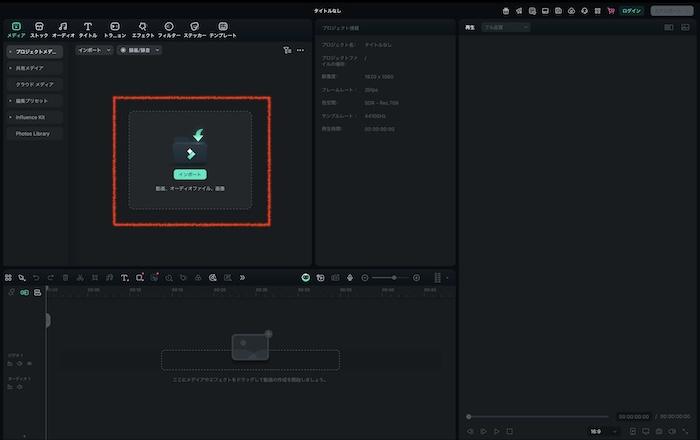Open the 16:9 aspect ratio dropdown
This screenshot has height=440, width=700.
(599, 431)
